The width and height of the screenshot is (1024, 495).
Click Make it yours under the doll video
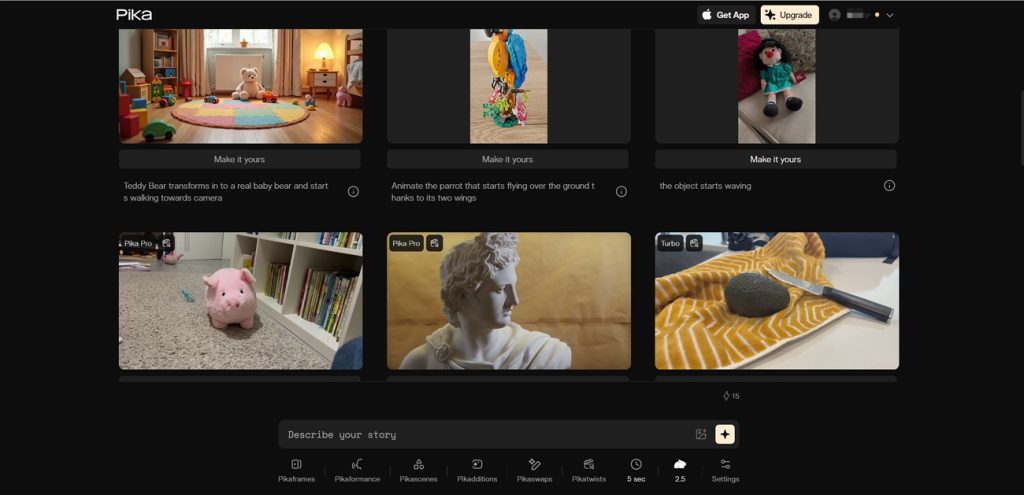click(x=775, y=159)
